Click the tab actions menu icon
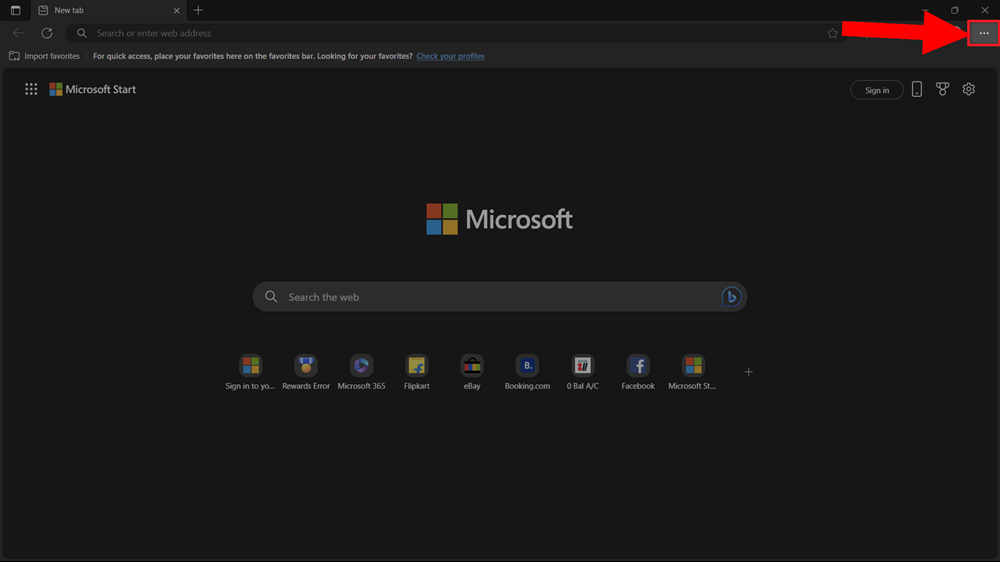This screenshot has height=562, width=1000. click(16, 10)
